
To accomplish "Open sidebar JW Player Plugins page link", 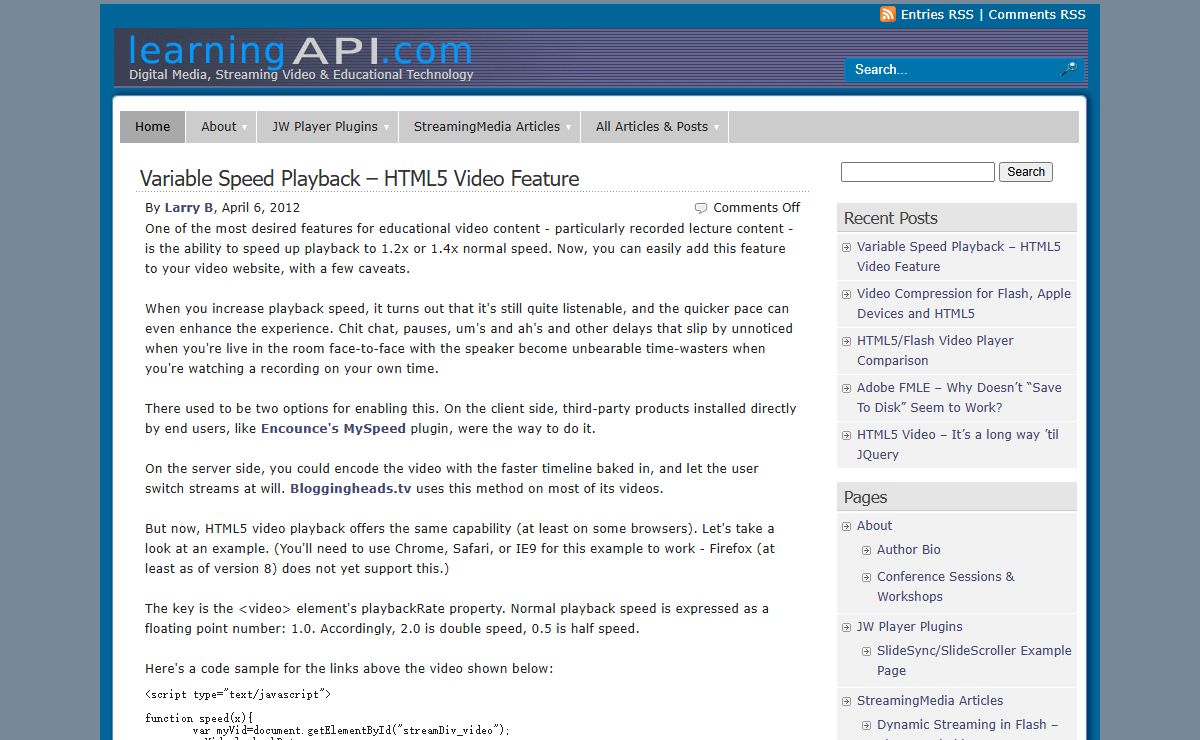I will pyautogui.click(x=910, y=627).
